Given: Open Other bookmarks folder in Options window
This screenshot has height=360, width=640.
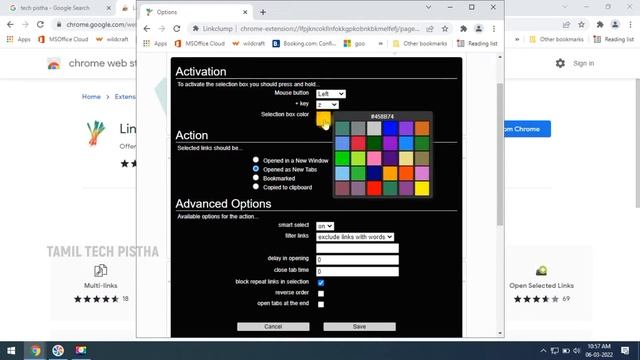Looking at the screenshot, I should coord(420,43).
